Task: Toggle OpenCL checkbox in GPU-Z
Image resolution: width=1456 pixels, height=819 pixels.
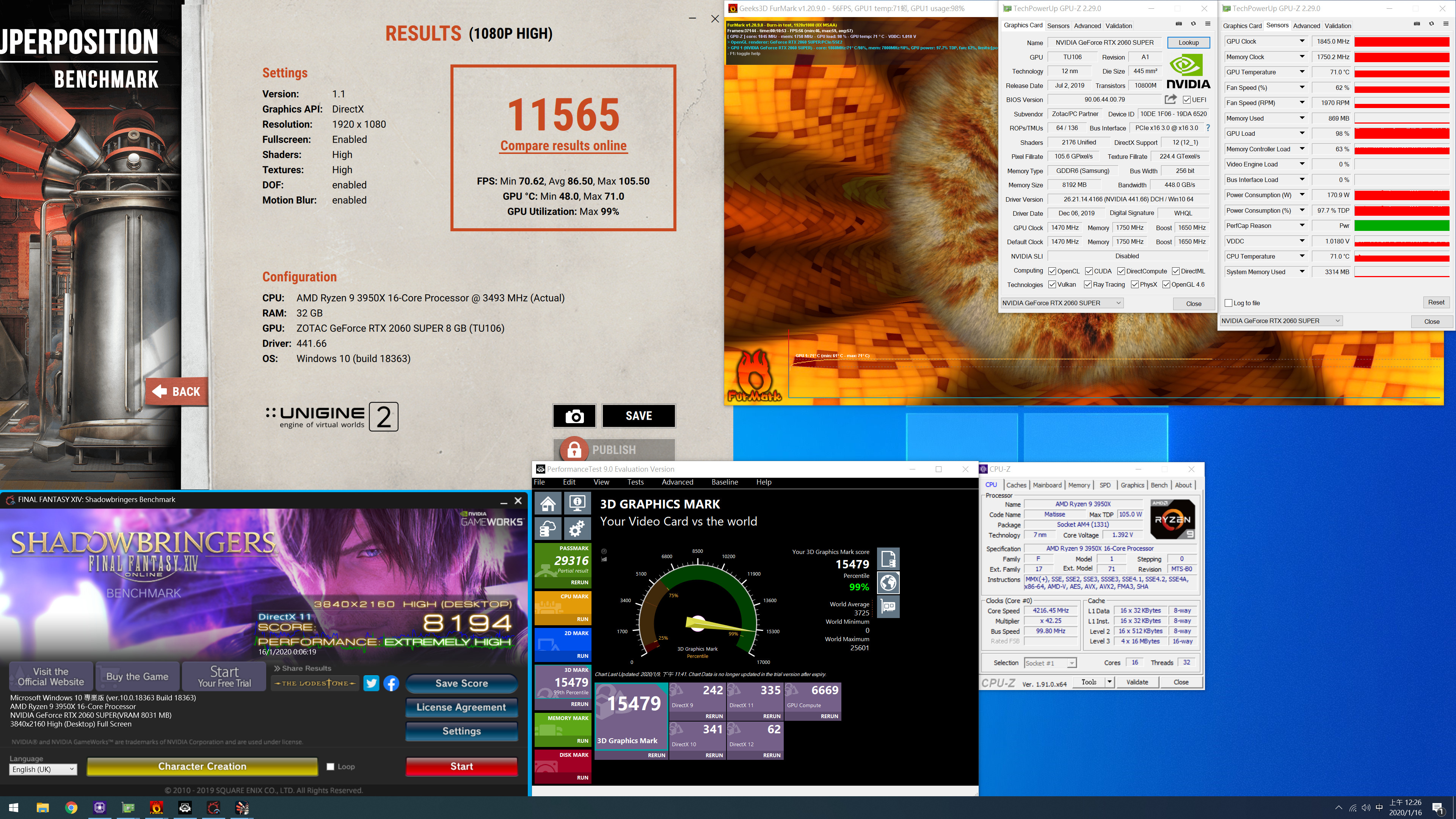Action: point(1052,271)
